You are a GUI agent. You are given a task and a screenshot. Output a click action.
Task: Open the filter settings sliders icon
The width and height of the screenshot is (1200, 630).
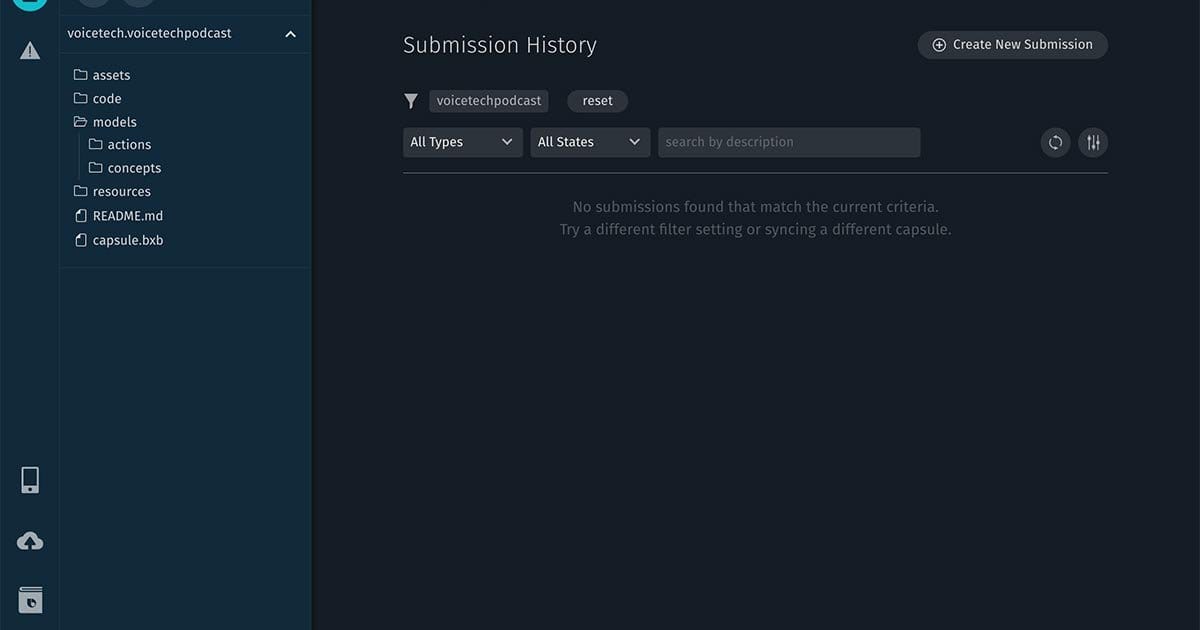point(1093,143)
